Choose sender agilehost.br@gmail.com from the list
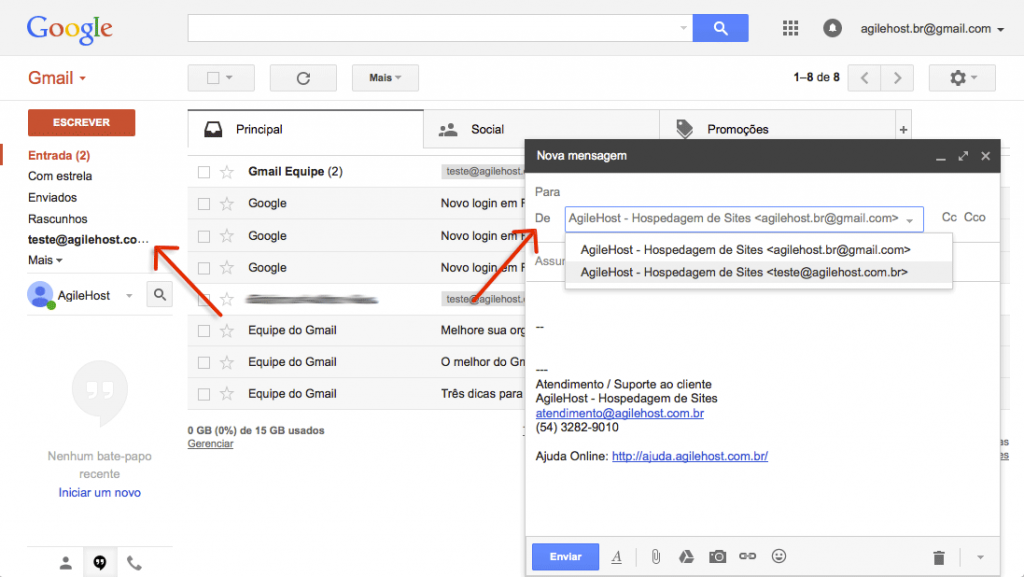This screenshot has height=577, width=1024. [758, 249]
